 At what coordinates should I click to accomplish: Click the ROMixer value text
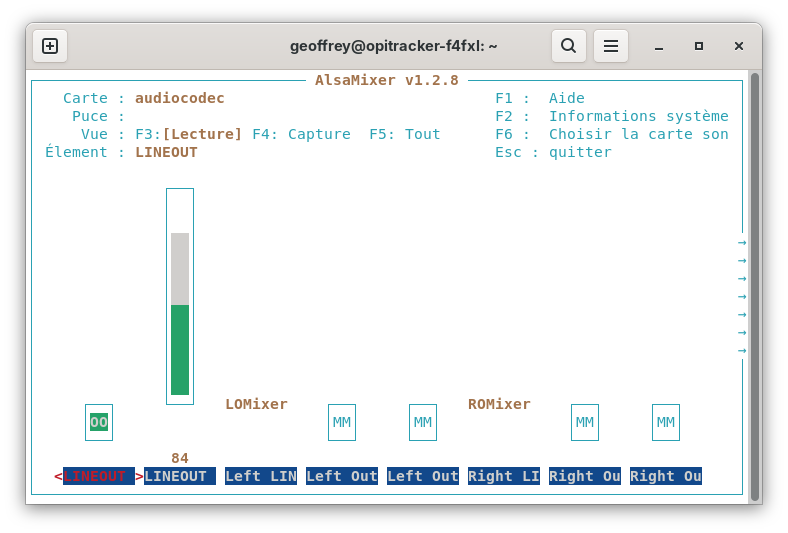pyautogui.click(x=499, y=404)
